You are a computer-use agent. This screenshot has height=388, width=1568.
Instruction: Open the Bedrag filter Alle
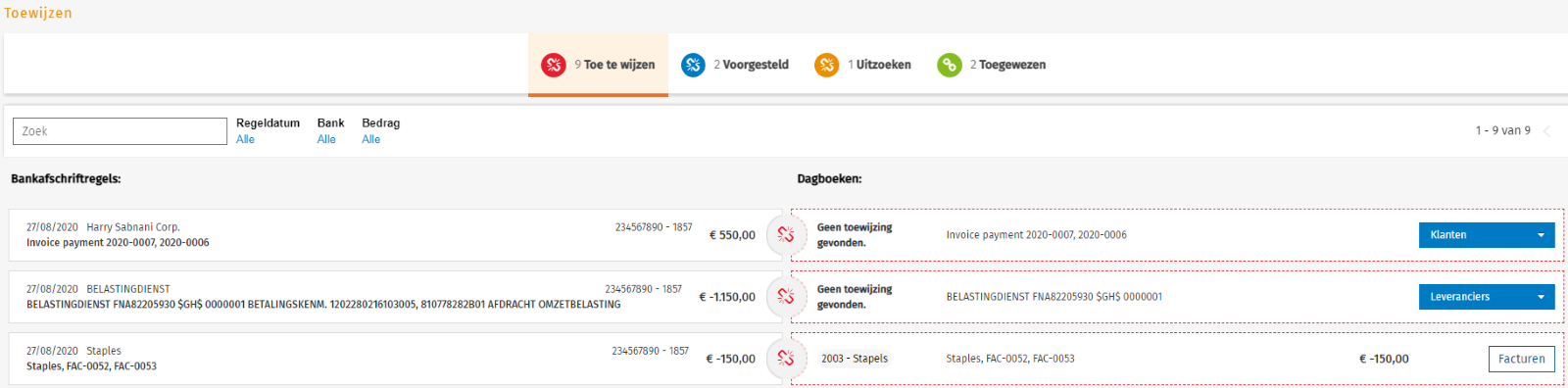[370, 139]
